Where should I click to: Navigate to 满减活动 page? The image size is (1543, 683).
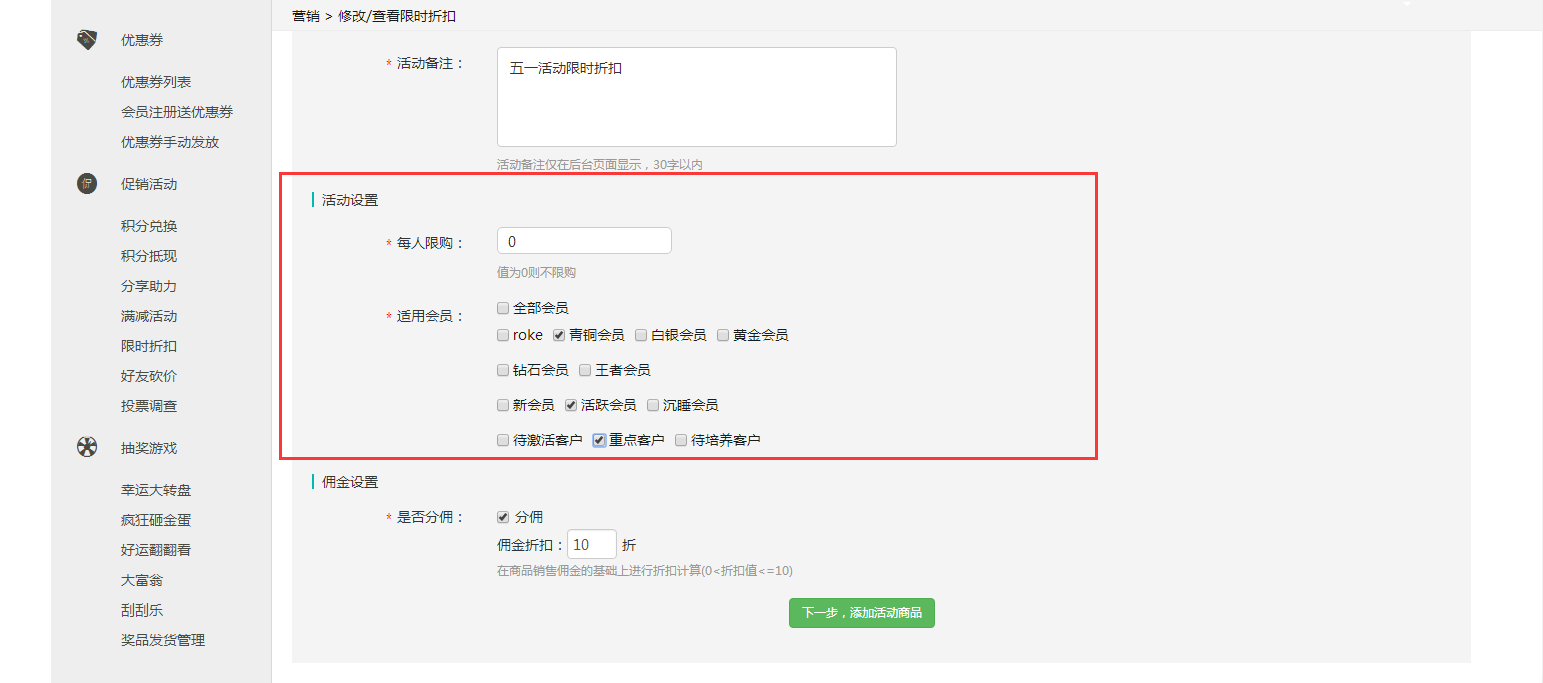(x=149, y=316)
